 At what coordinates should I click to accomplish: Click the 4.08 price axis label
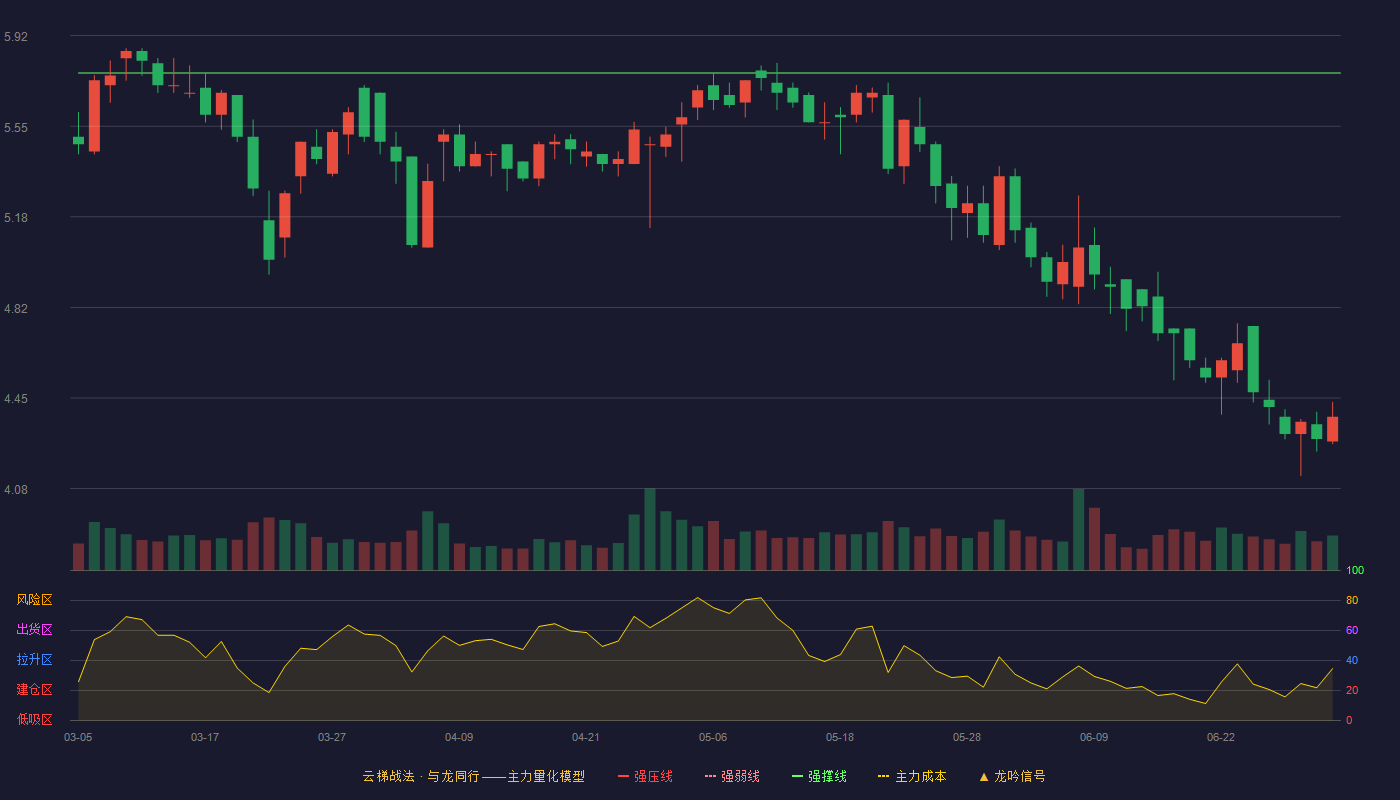point(16,490)
